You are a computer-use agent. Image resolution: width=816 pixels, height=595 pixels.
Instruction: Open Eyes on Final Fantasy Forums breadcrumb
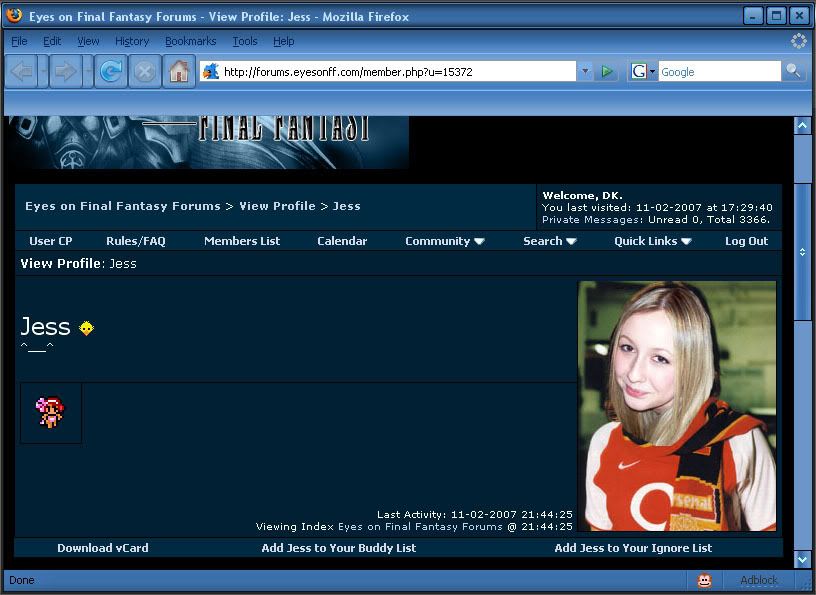[123, 206]
